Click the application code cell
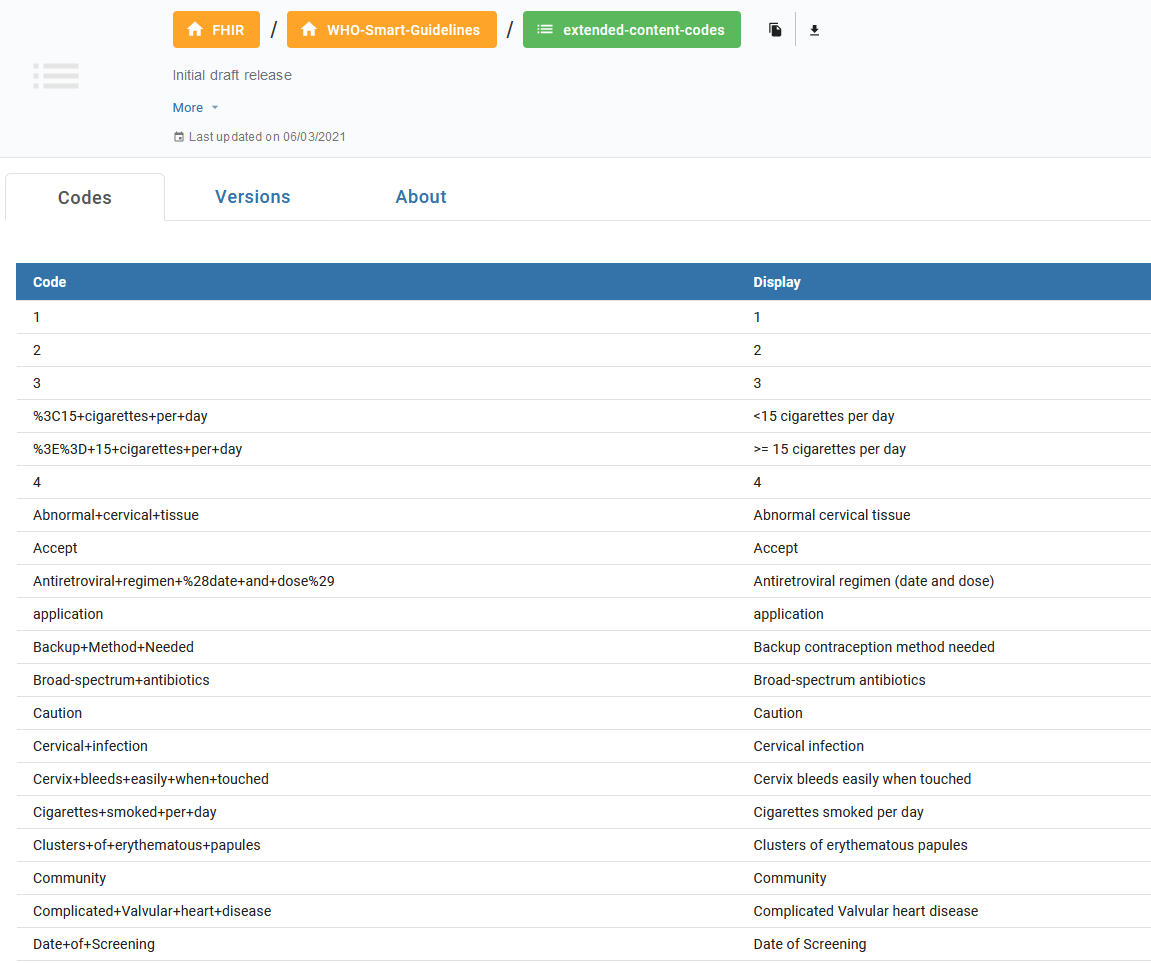 point(68,614)
